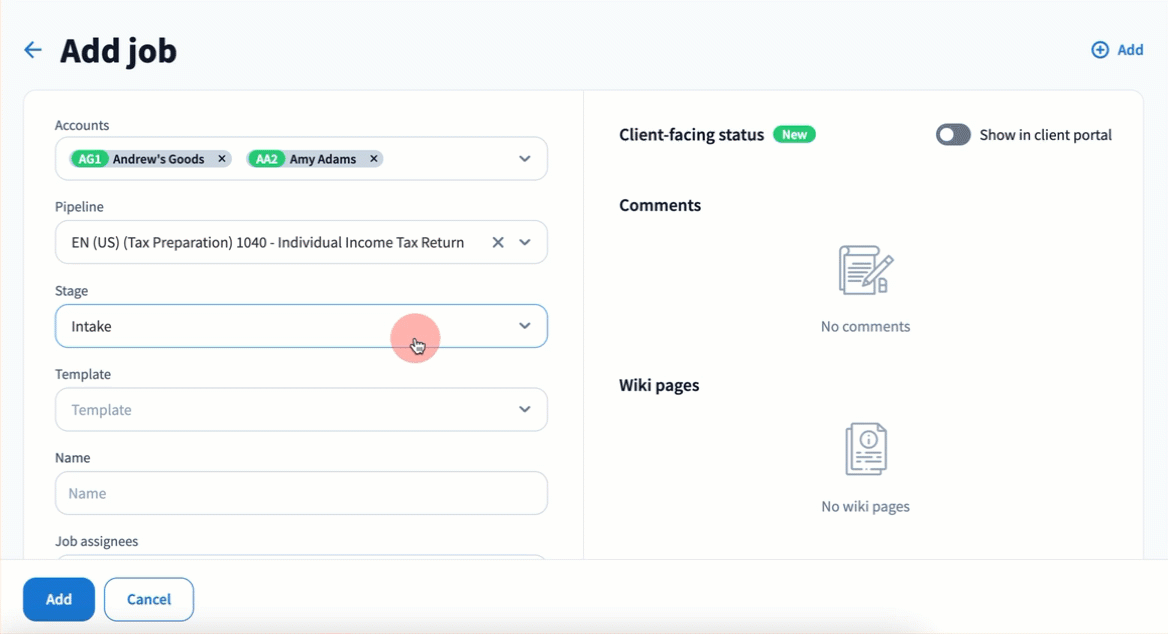Click the Show in client portal label
The height and width of the screenshot is (634, 1168).
coord(1045,135)
